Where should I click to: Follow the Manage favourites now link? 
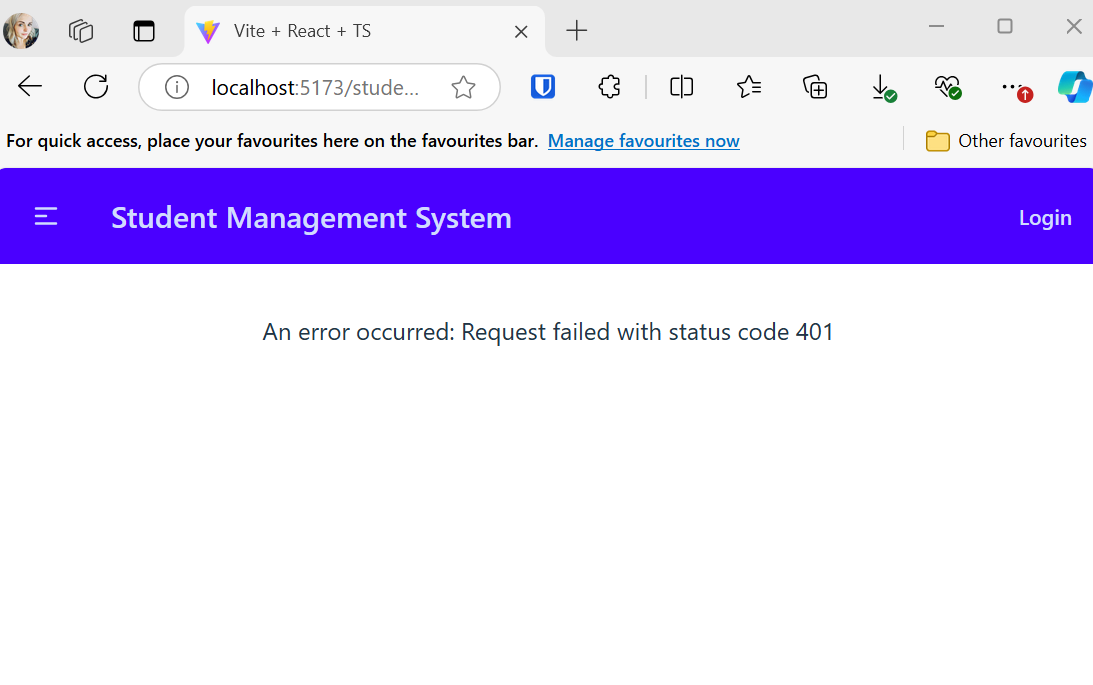[643, 140]
